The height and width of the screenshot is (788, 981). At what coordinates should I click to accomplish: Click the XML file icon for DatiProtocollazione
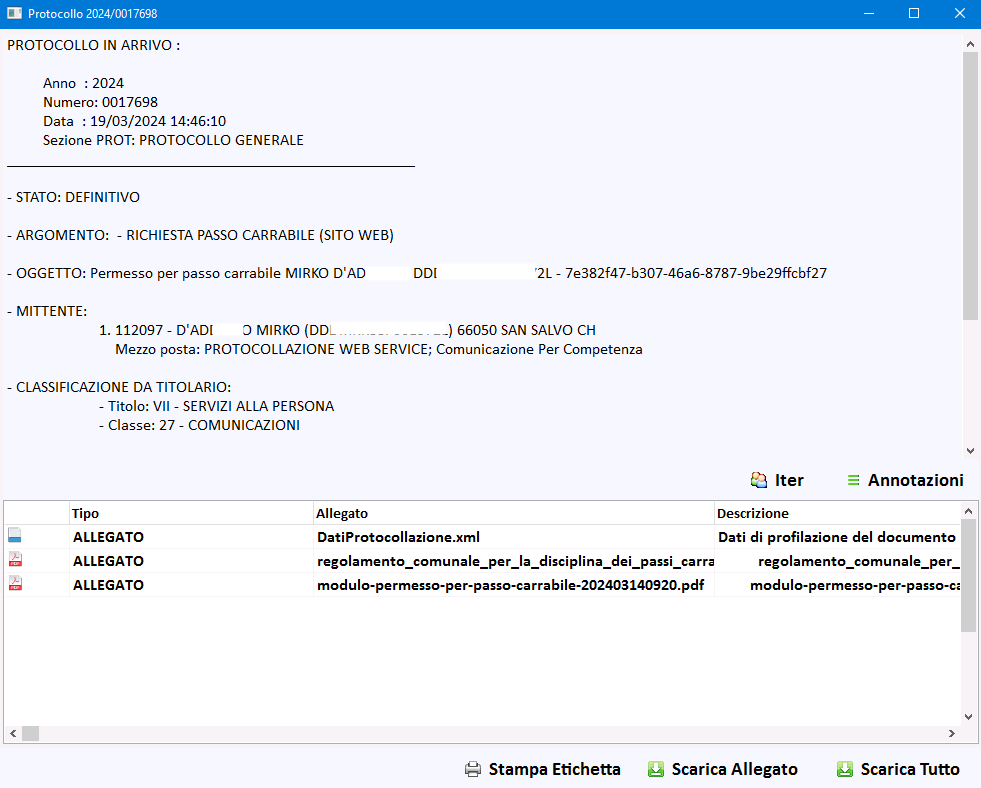pos(15,537)
